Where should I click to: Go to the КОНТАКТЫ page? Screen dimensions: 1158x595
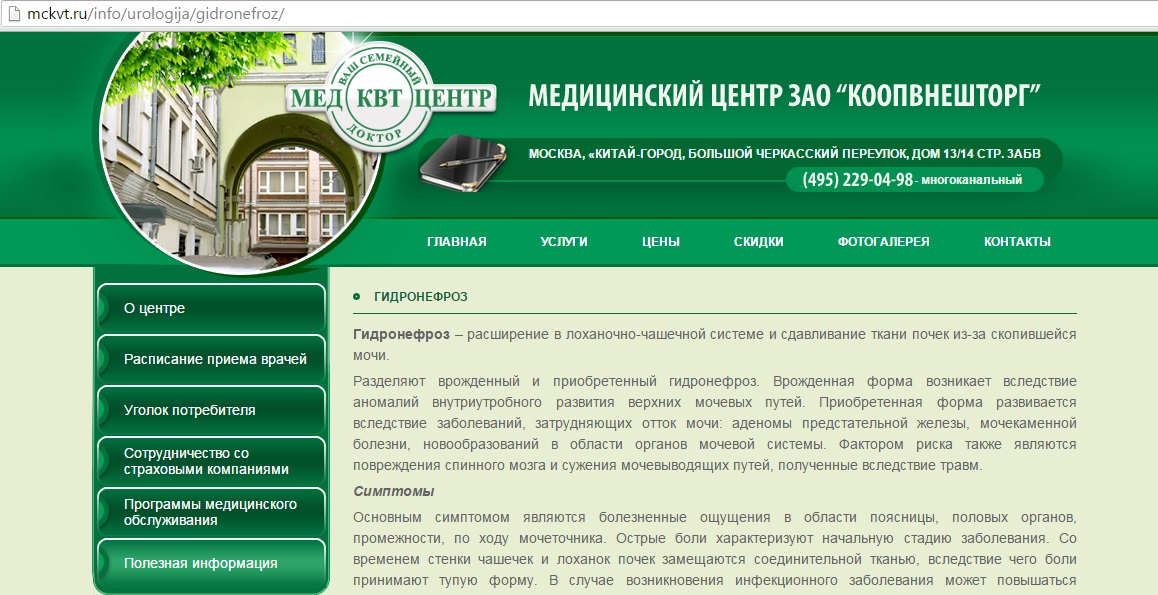(1017, 241)
